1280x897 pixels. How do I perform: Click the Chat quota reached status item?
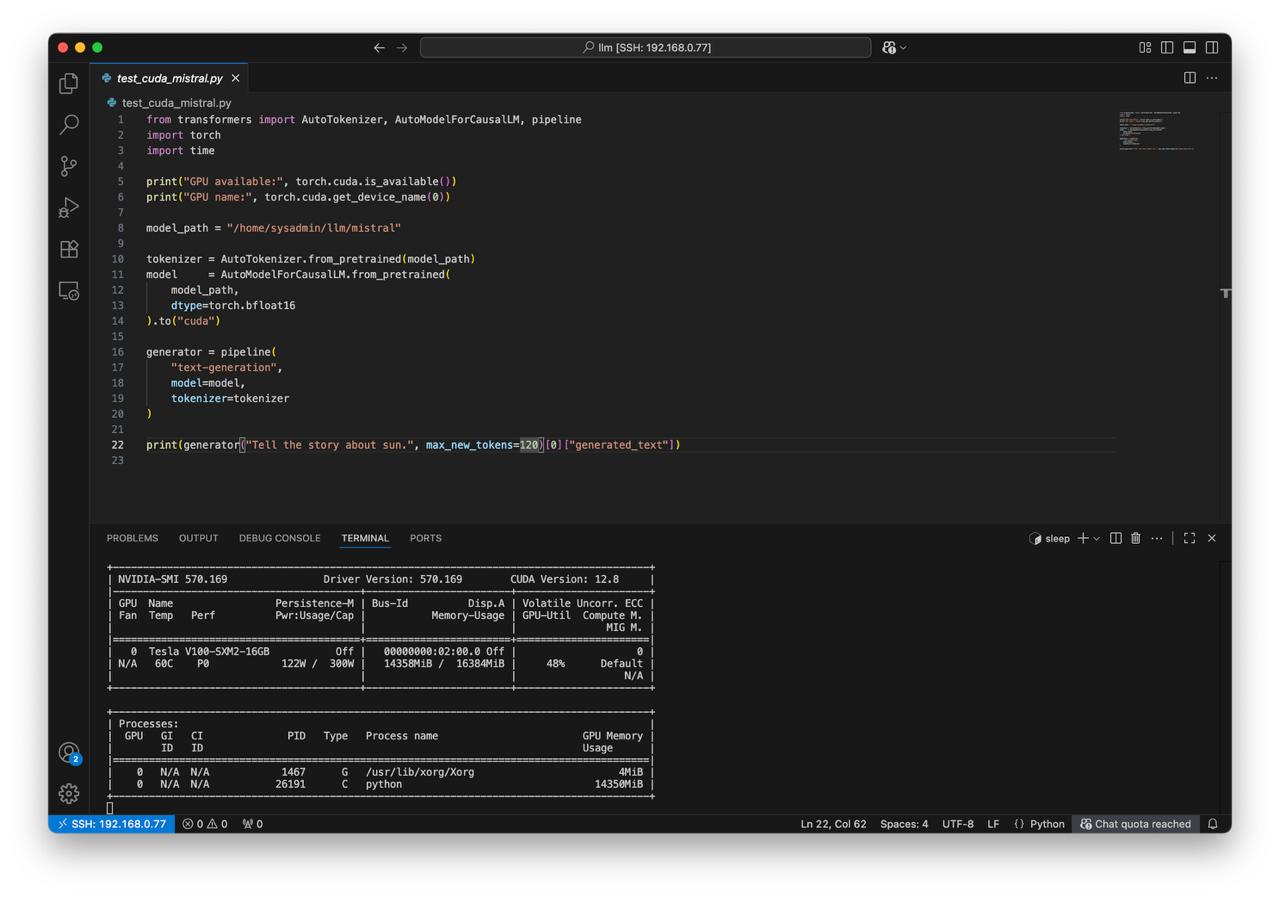(1135, 824)
